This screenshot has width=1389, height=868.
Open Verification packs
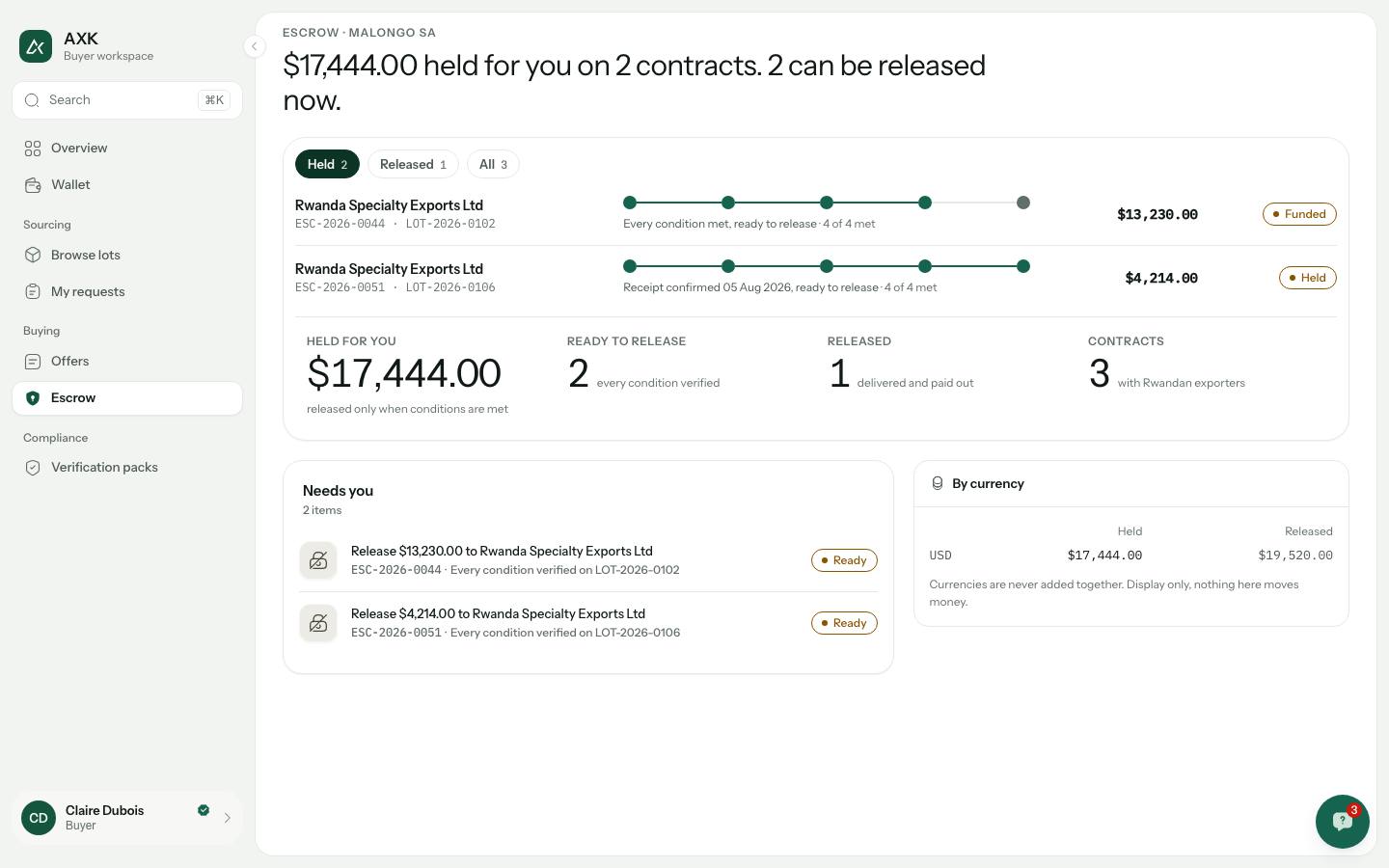(127, 468)
